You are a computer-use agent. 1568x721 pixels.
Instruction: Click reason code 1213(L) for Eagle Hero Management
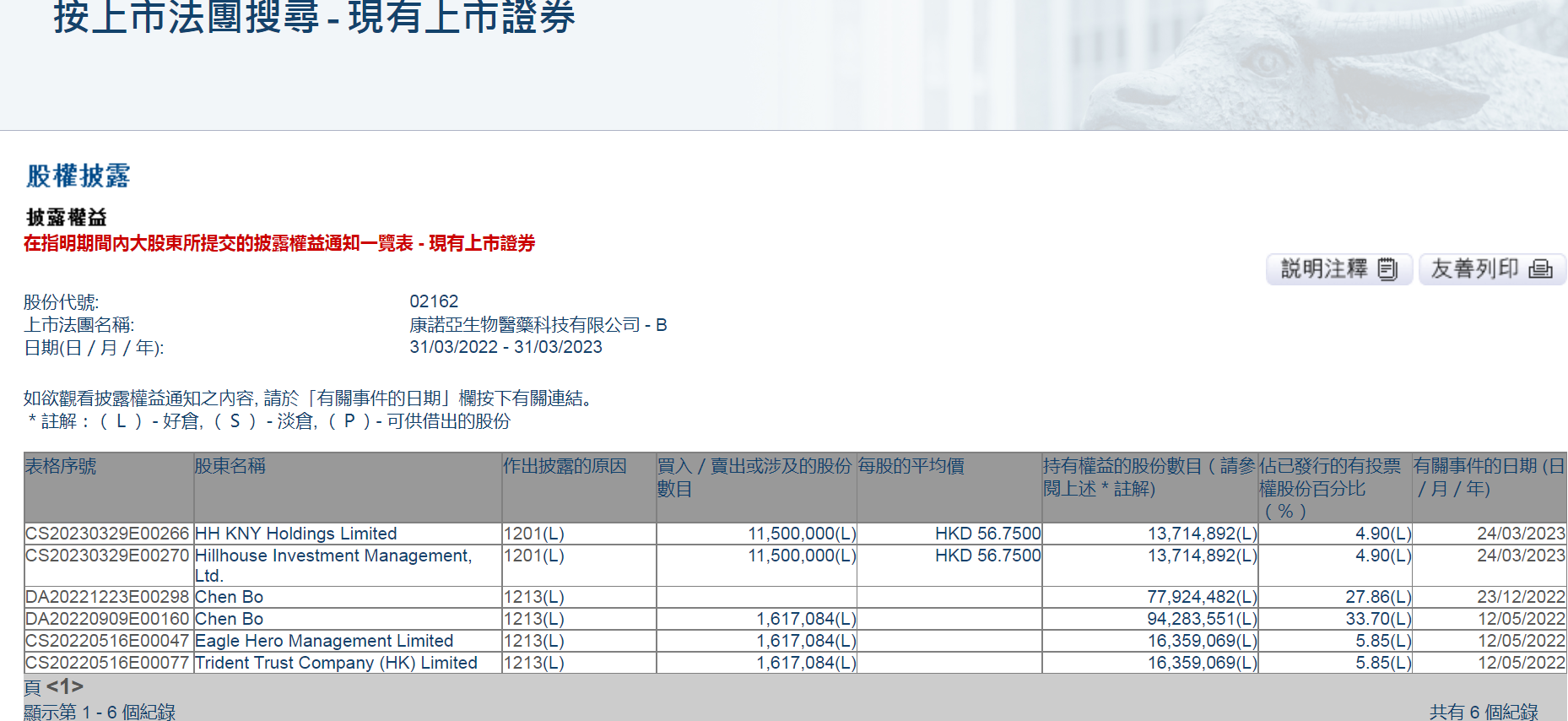(x=533, y=641)
